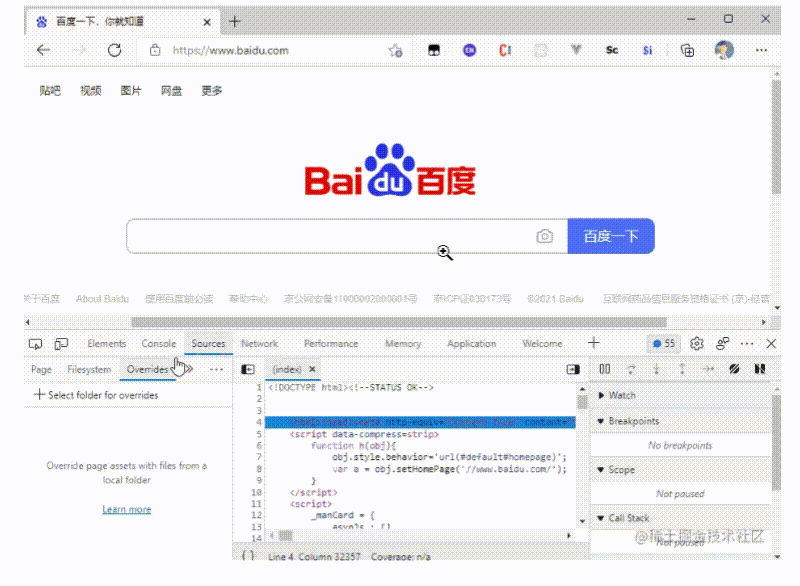
Task: Open the blue Si extension icon
Action: (x=647, y=50)
